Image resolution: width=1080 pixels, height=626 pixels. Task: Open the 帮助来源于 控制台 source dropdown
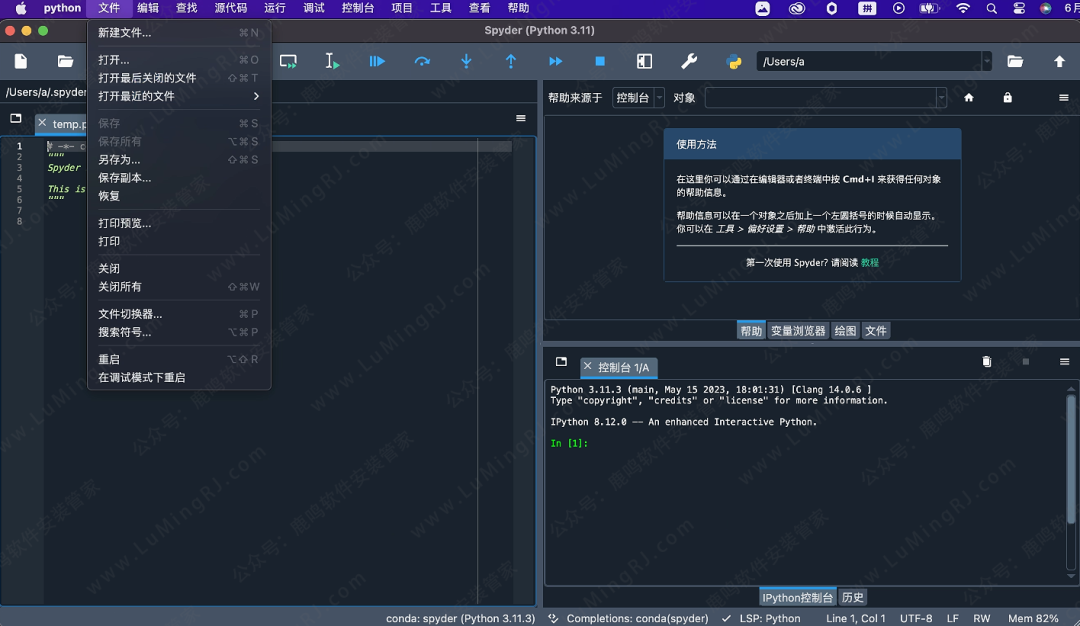pos(638,98)
